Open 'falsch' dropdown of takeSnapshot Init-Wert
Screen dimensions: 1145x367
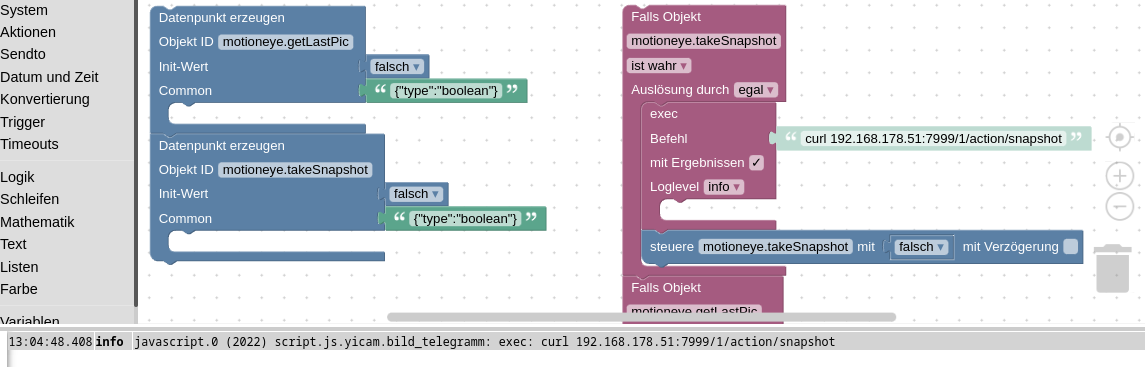point(416,194)
